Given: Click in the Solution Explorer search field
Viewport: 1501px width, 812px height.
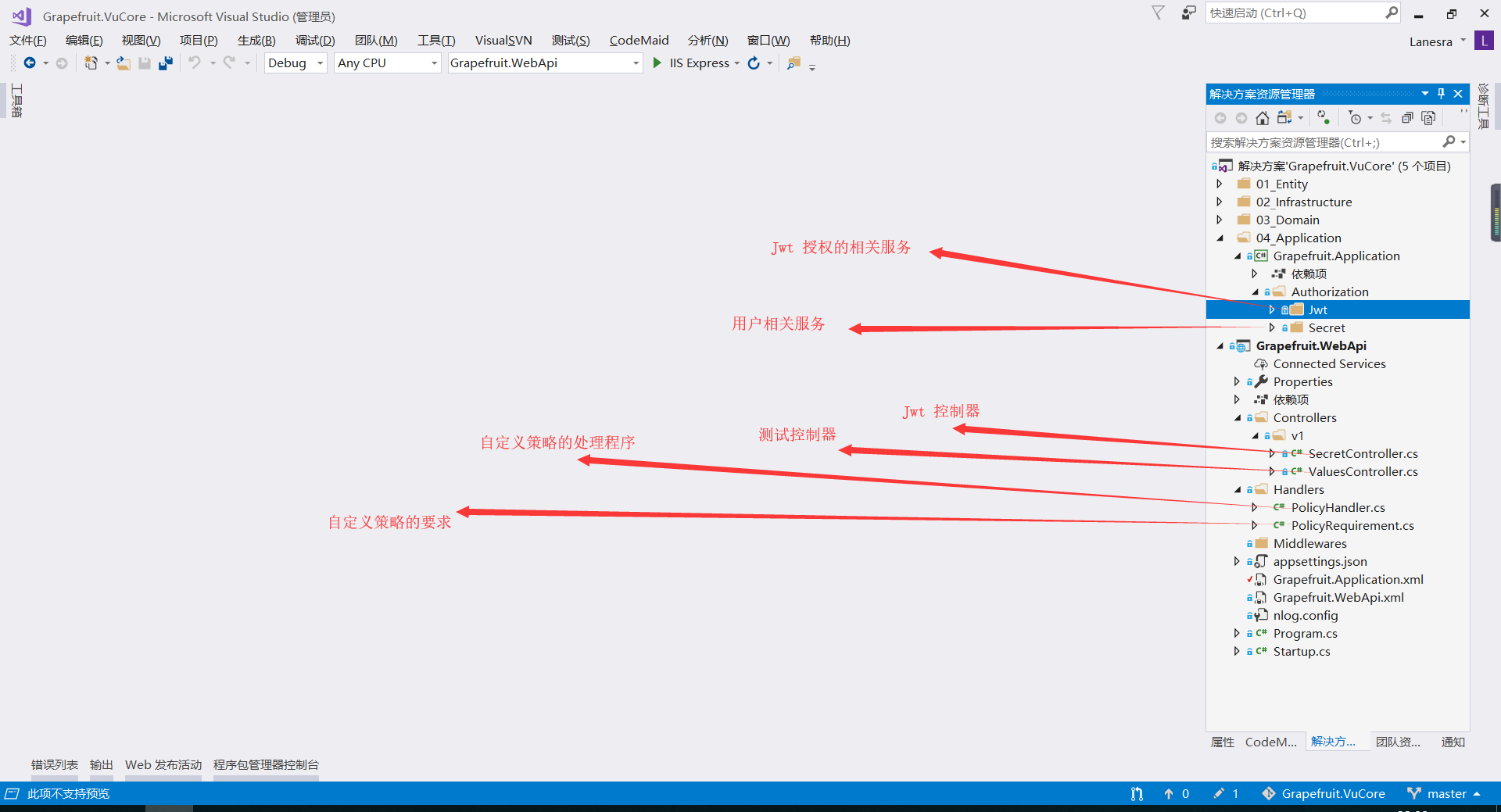Looking at the screenshot, I should (x=1324, y=142).
